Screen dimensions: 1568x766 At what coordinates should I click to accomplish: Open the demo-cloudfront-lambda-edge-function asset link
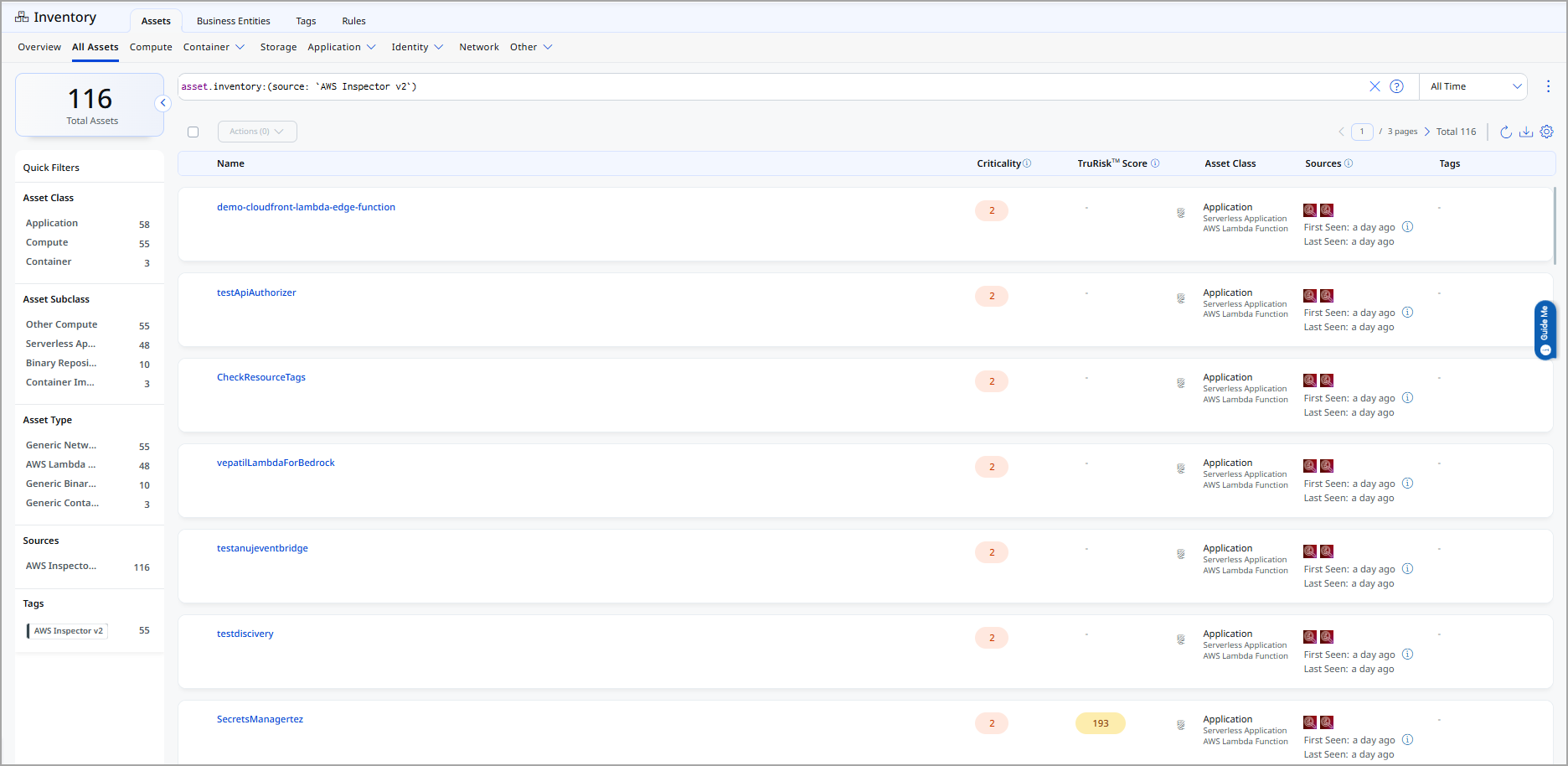coord(306,207)
